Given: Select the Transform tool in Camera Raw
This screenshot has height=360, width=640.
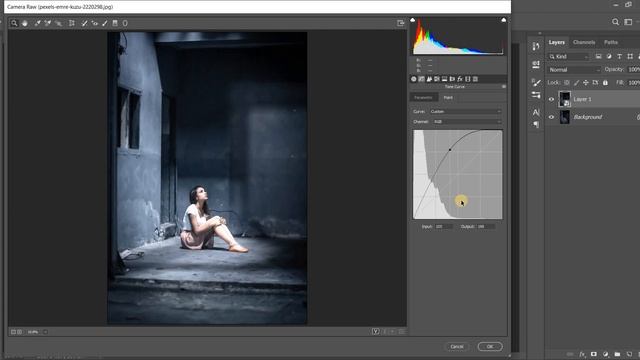Looking at the screenshot, I should (72, 23).
